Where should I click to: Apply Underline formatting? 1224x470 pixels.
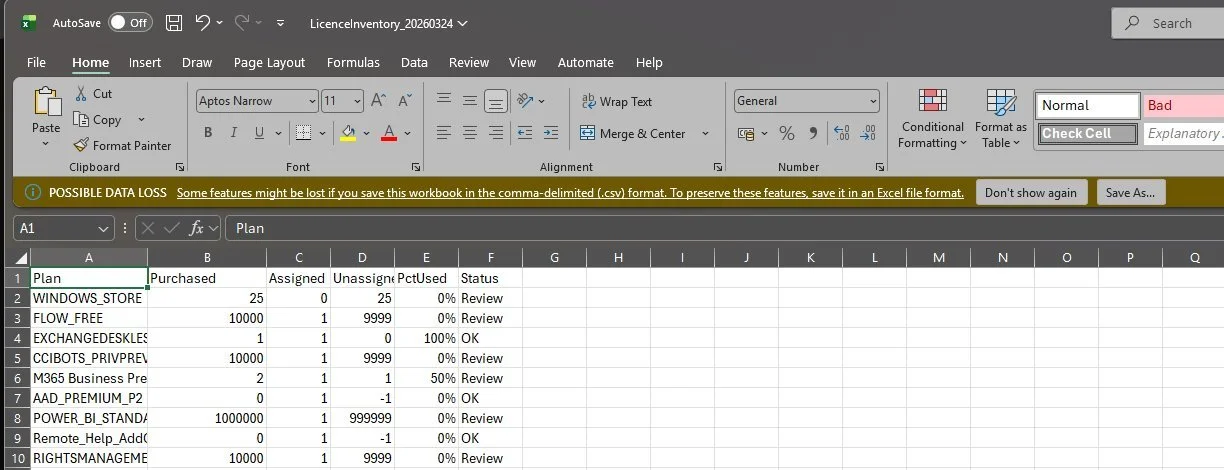coord(260,133)
